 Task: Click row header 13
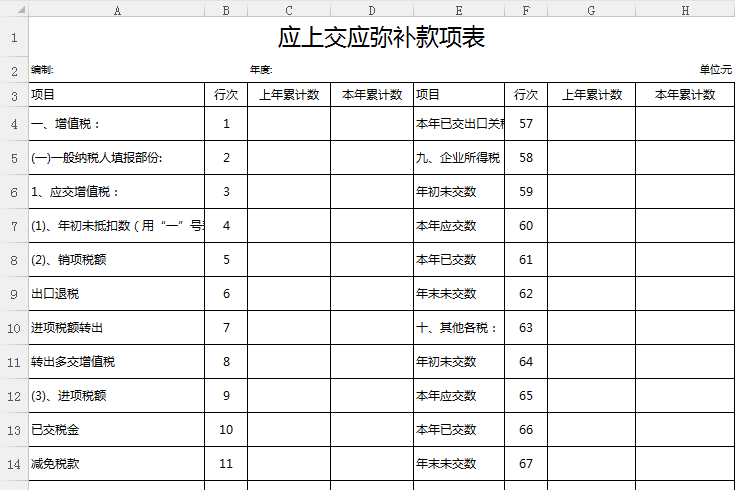tap(14, 430)
